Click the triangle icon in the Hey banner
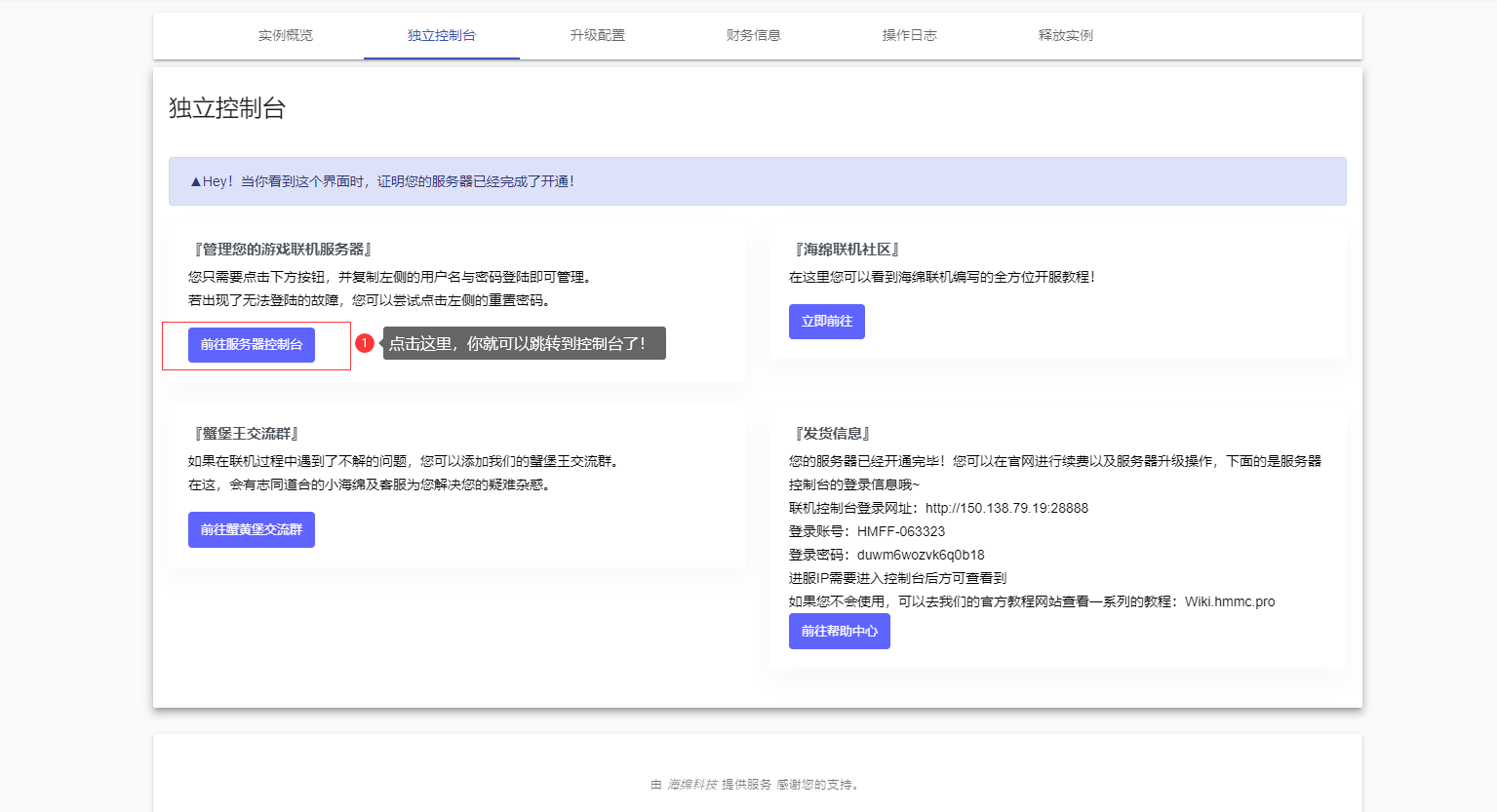This screenshot has width=1497, height=812. coord(195,182)
